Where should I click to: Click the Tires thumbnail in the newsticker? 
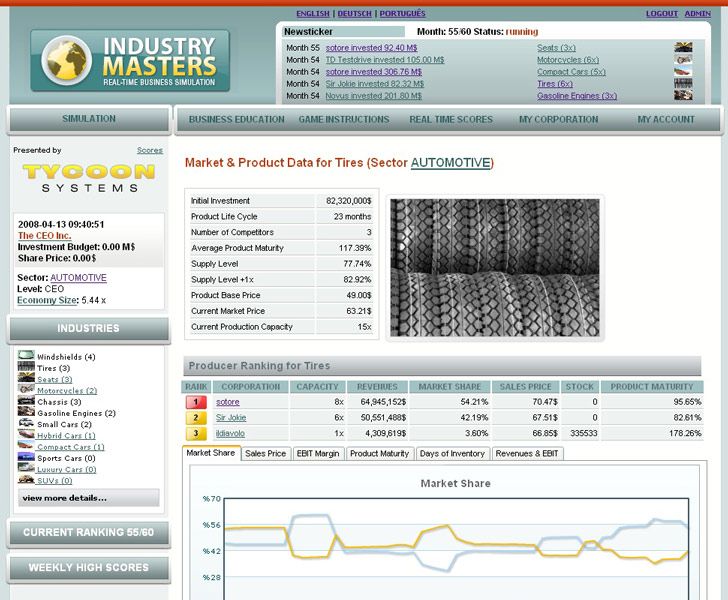point(683,84)
